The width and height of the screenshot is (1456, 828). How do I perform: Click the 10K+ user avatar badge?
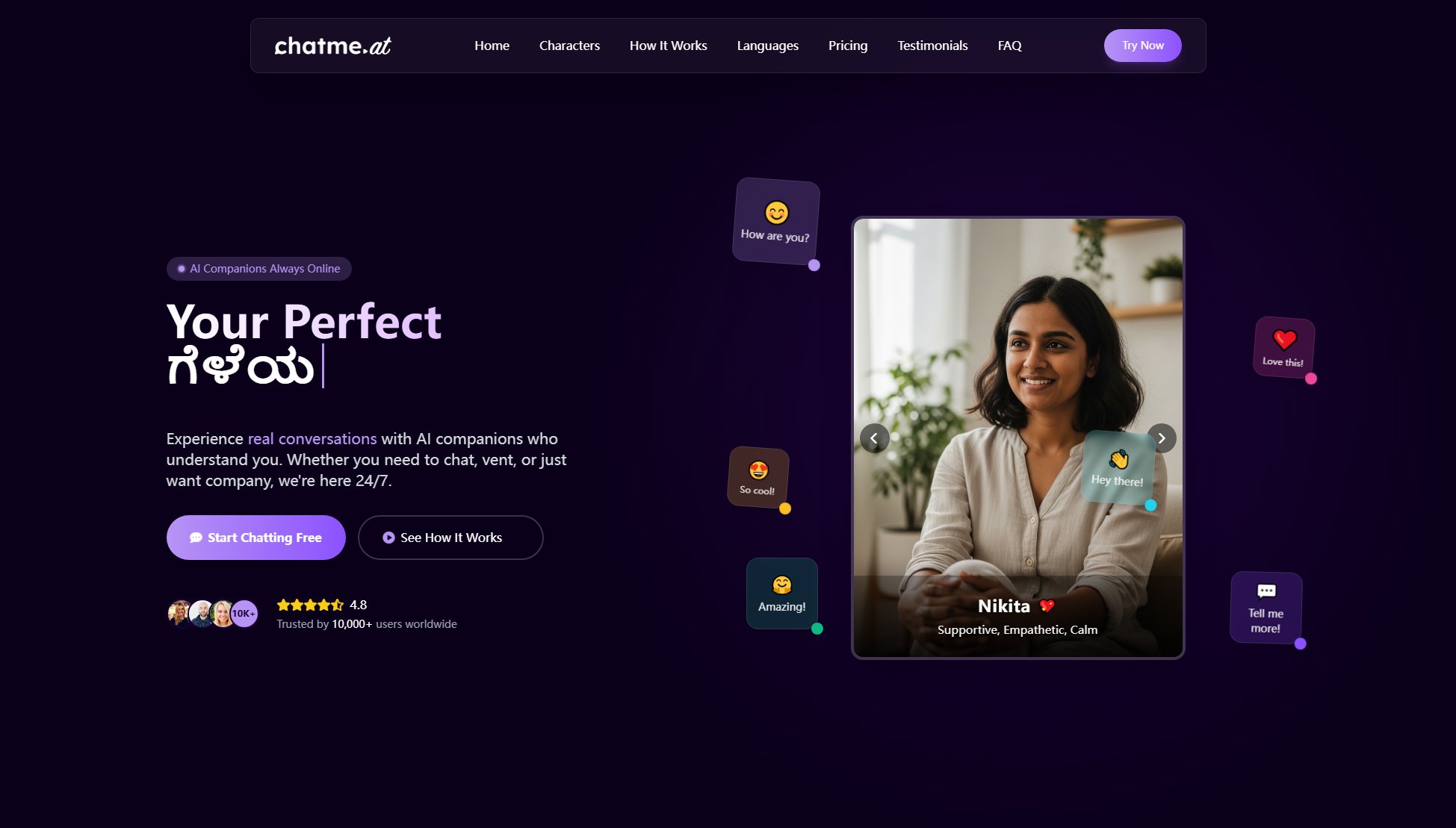coord(244,614)
